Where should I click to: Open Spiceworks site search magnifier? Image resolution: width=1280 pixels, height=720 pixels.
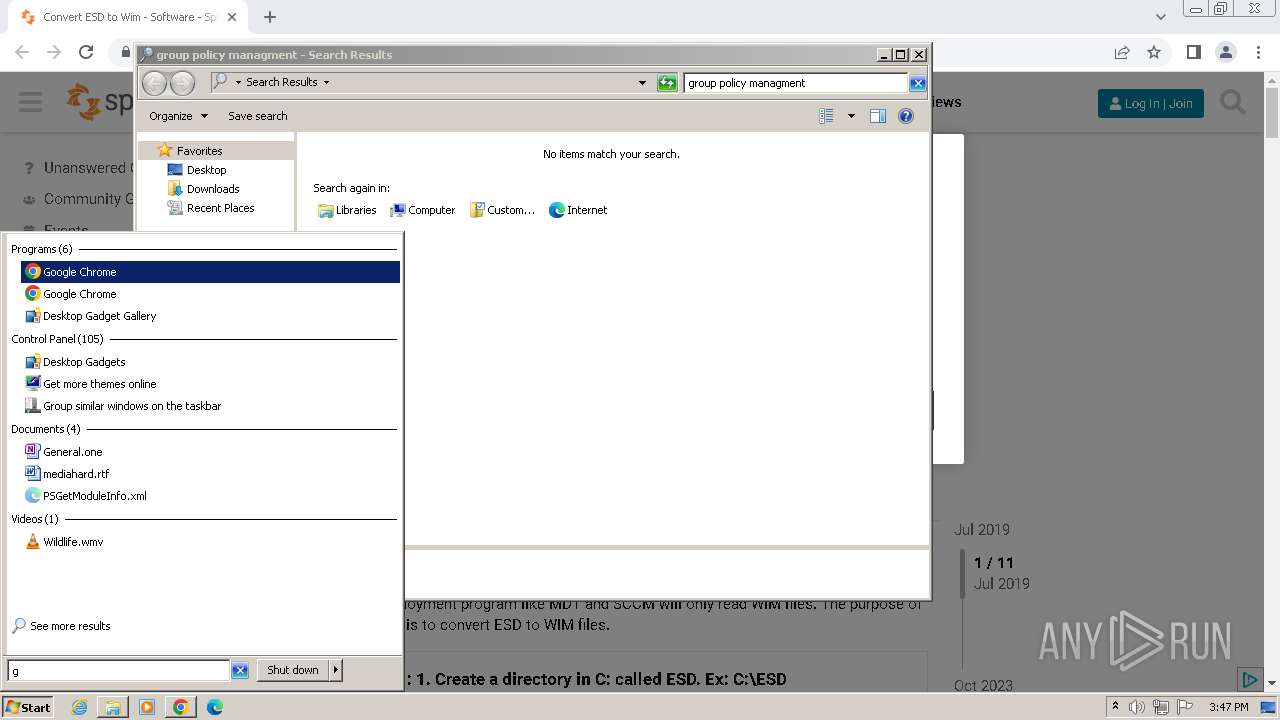[x=1233, y=102]
